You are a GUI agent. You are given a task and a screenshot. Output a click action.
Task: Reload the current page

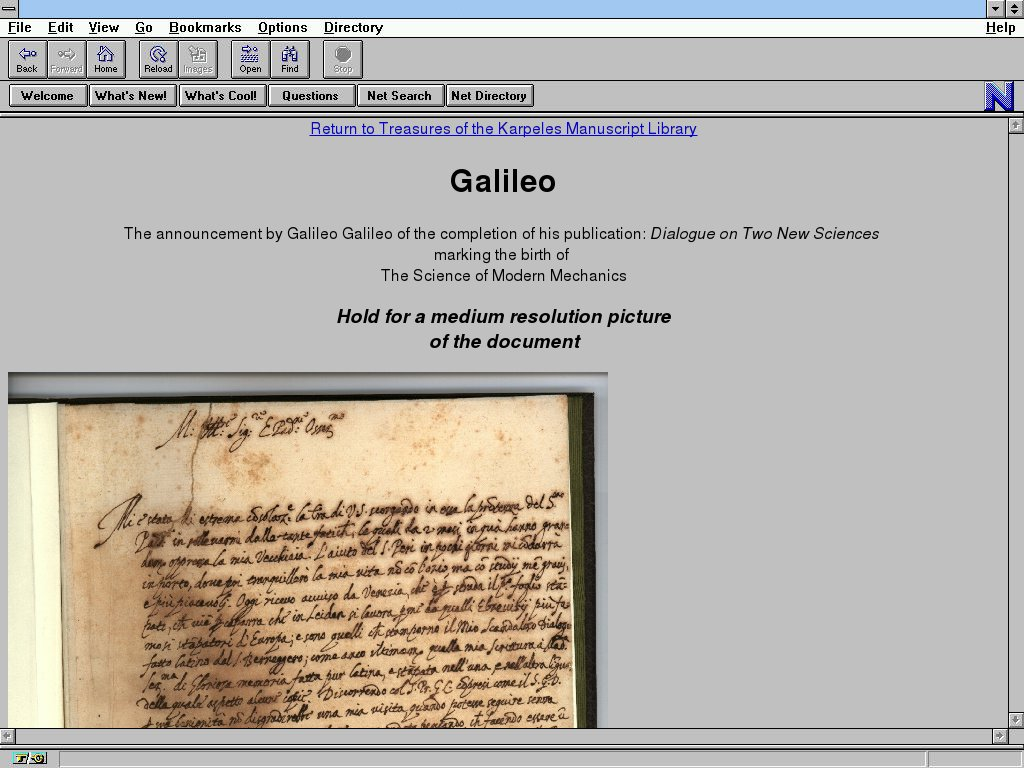tap(158, 59)
